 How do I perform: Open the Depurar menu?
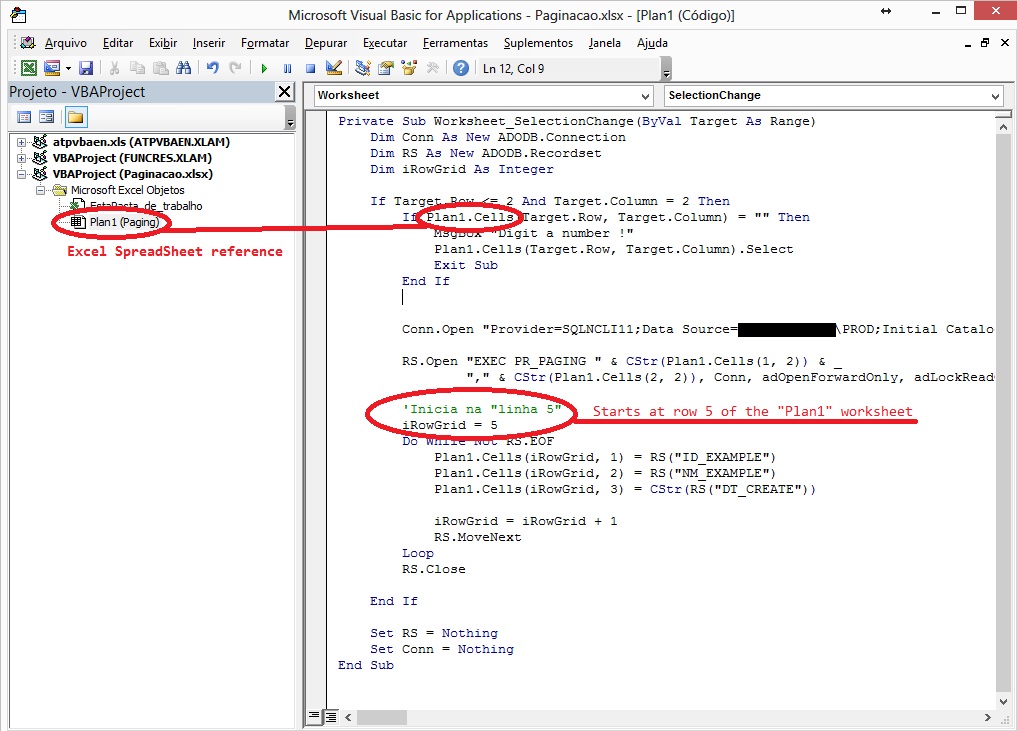[326, 43]
